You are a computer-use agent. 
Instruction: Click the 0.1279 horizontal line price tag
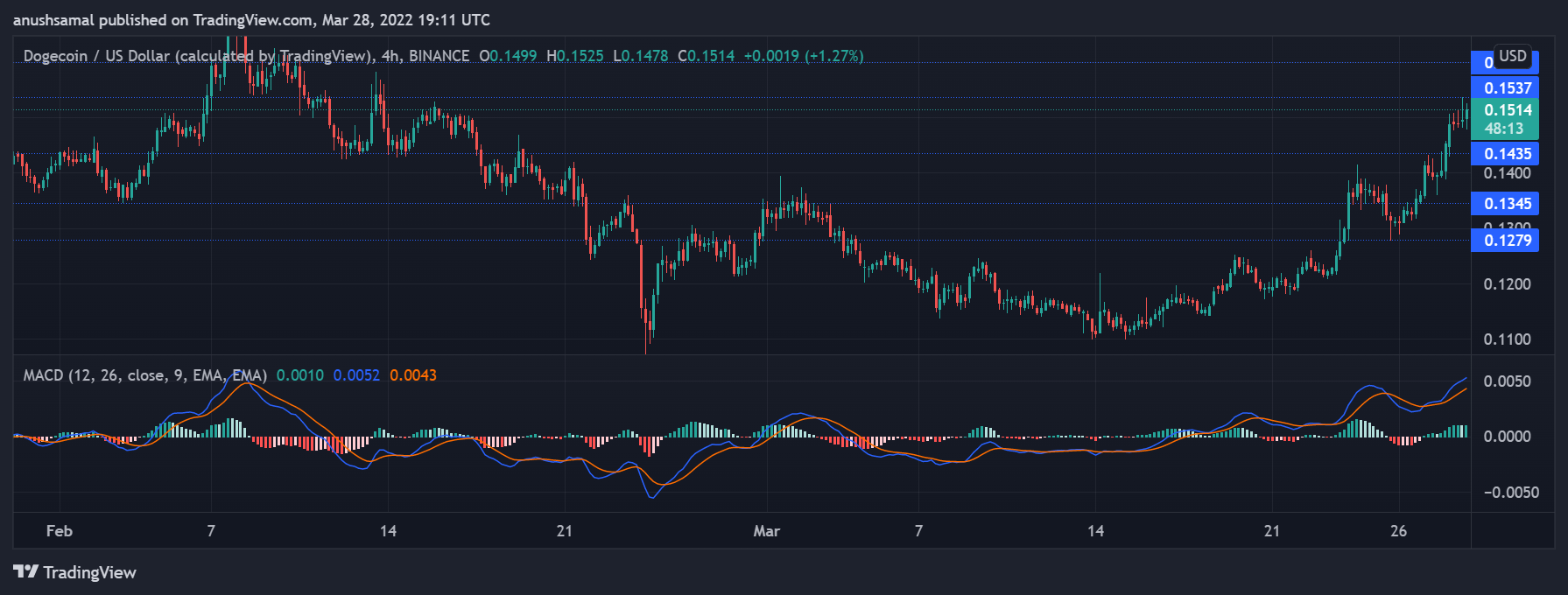[1506, 241]
